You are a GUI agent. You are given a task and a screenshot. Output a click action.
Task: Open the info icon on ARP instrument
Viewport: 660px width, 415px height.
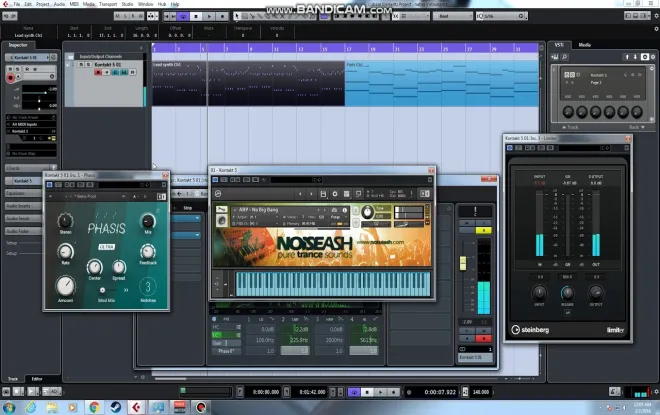[x=344, y=210]
